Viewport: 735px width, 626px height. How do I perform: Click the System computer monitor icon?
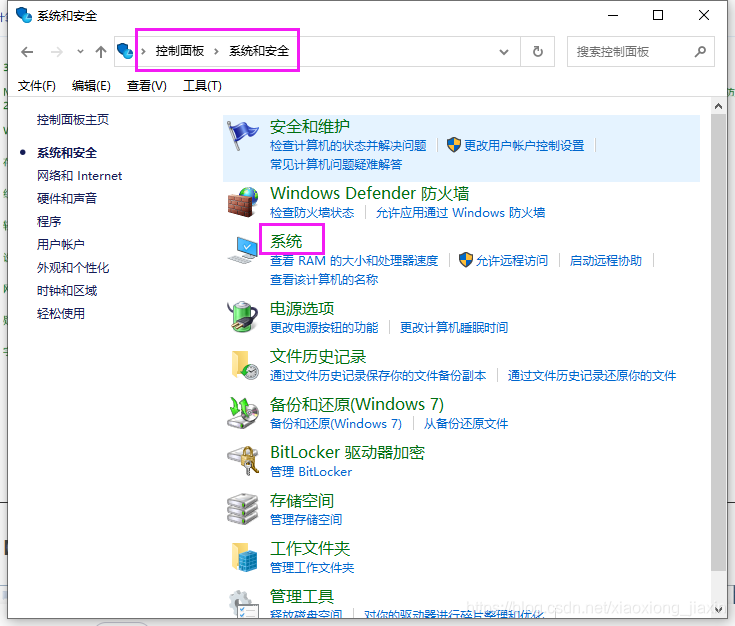click(x=242, y=250)
